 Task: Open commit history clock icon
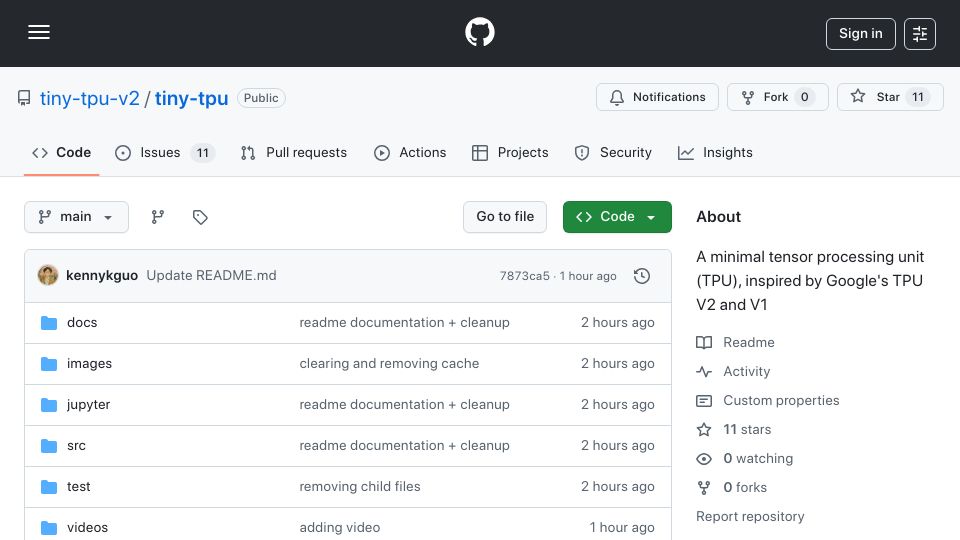pyautogui.click(x=642, y=276)
